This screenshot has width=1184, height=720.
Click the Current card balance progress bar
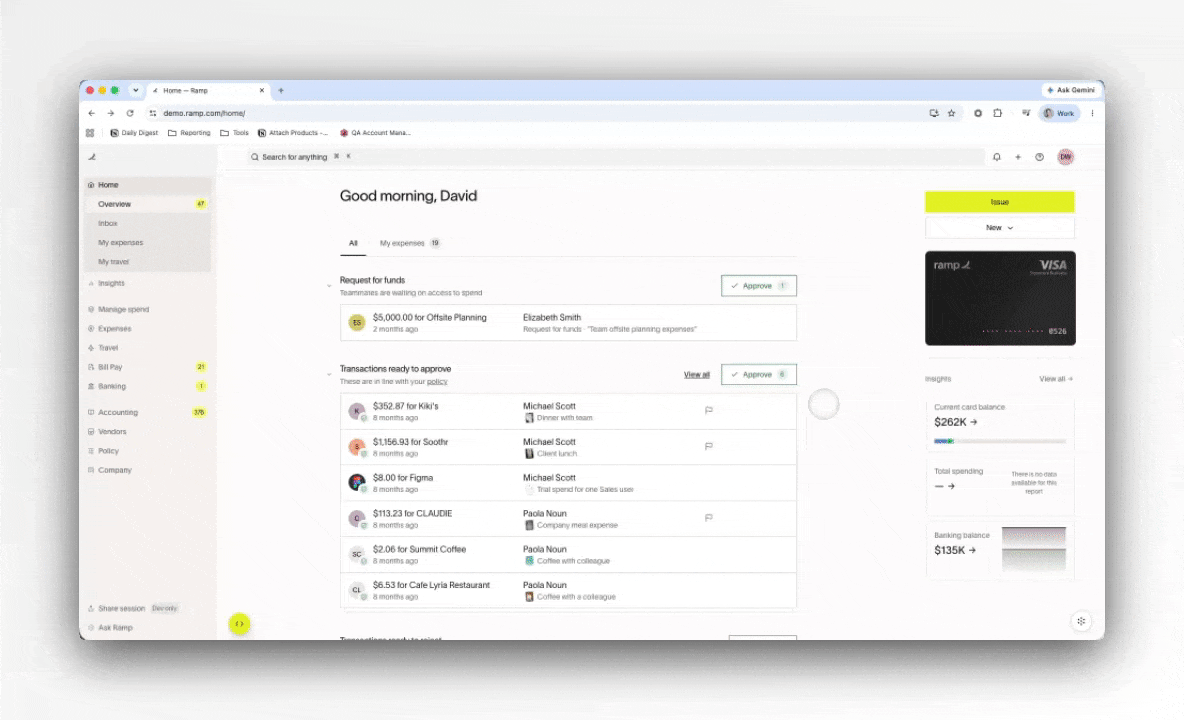[x=1000, y=441]
